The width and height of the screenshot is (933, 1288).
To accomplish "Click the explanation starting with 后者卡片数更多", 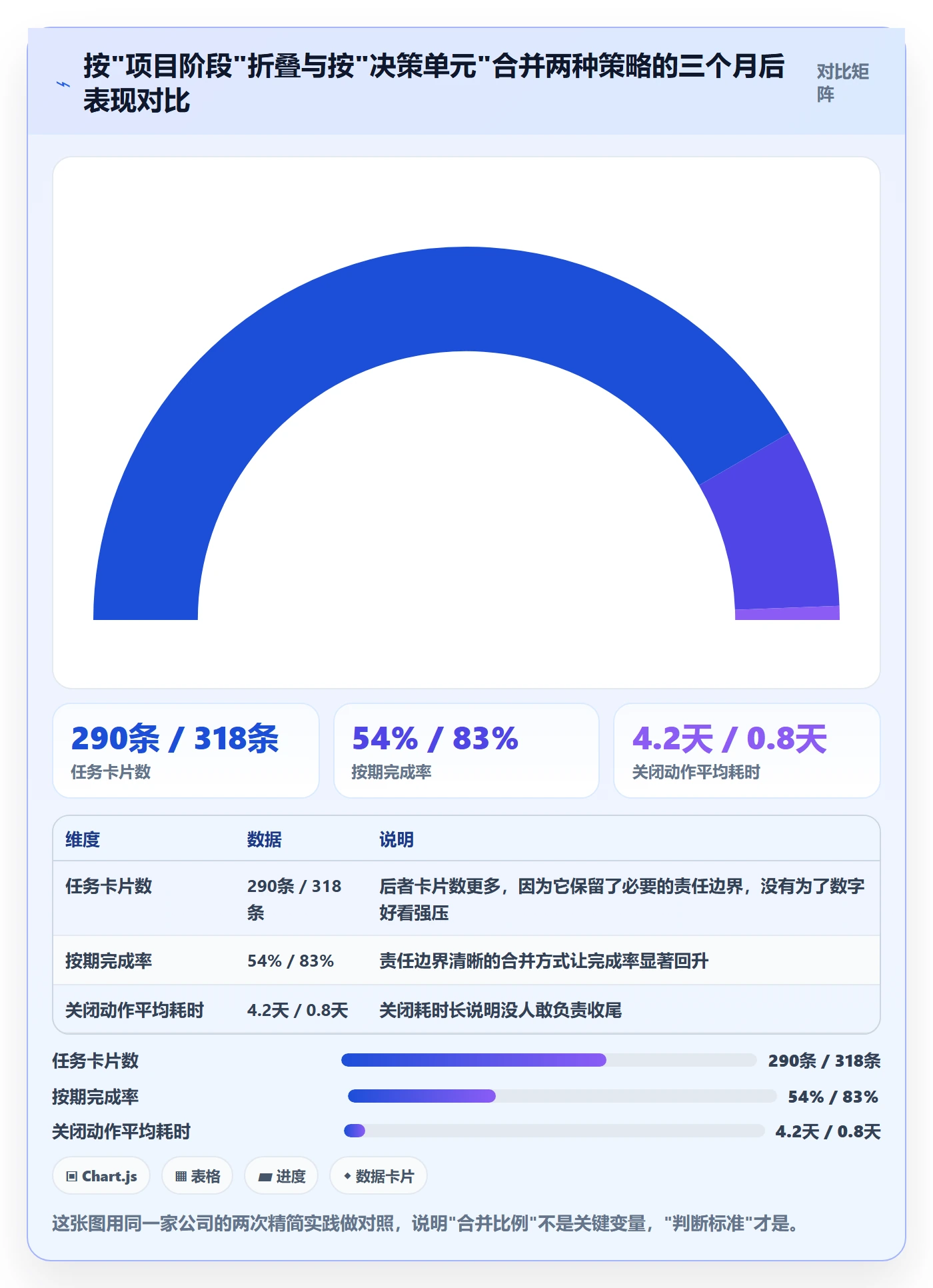I will [622, 899].
